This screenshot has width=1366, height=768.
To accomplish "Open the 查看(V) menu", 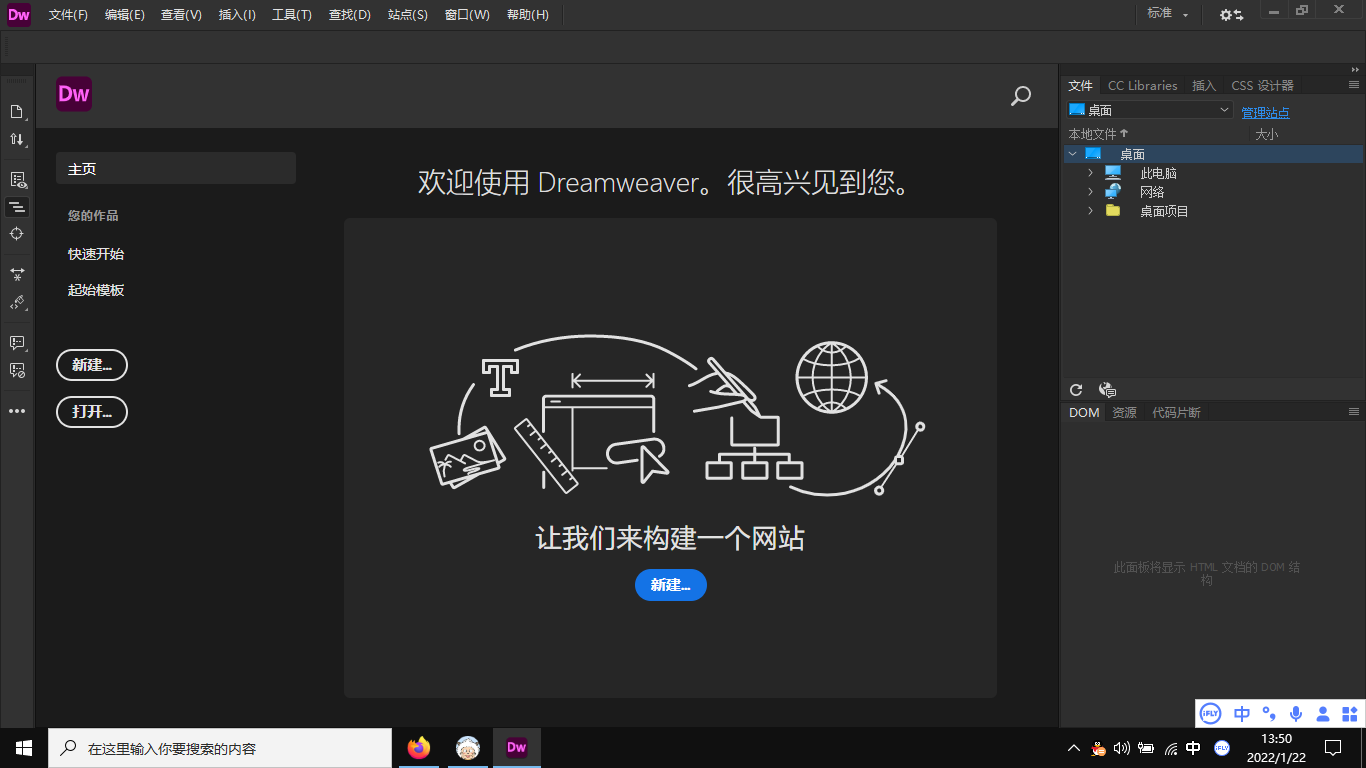I will coord(181,15).
